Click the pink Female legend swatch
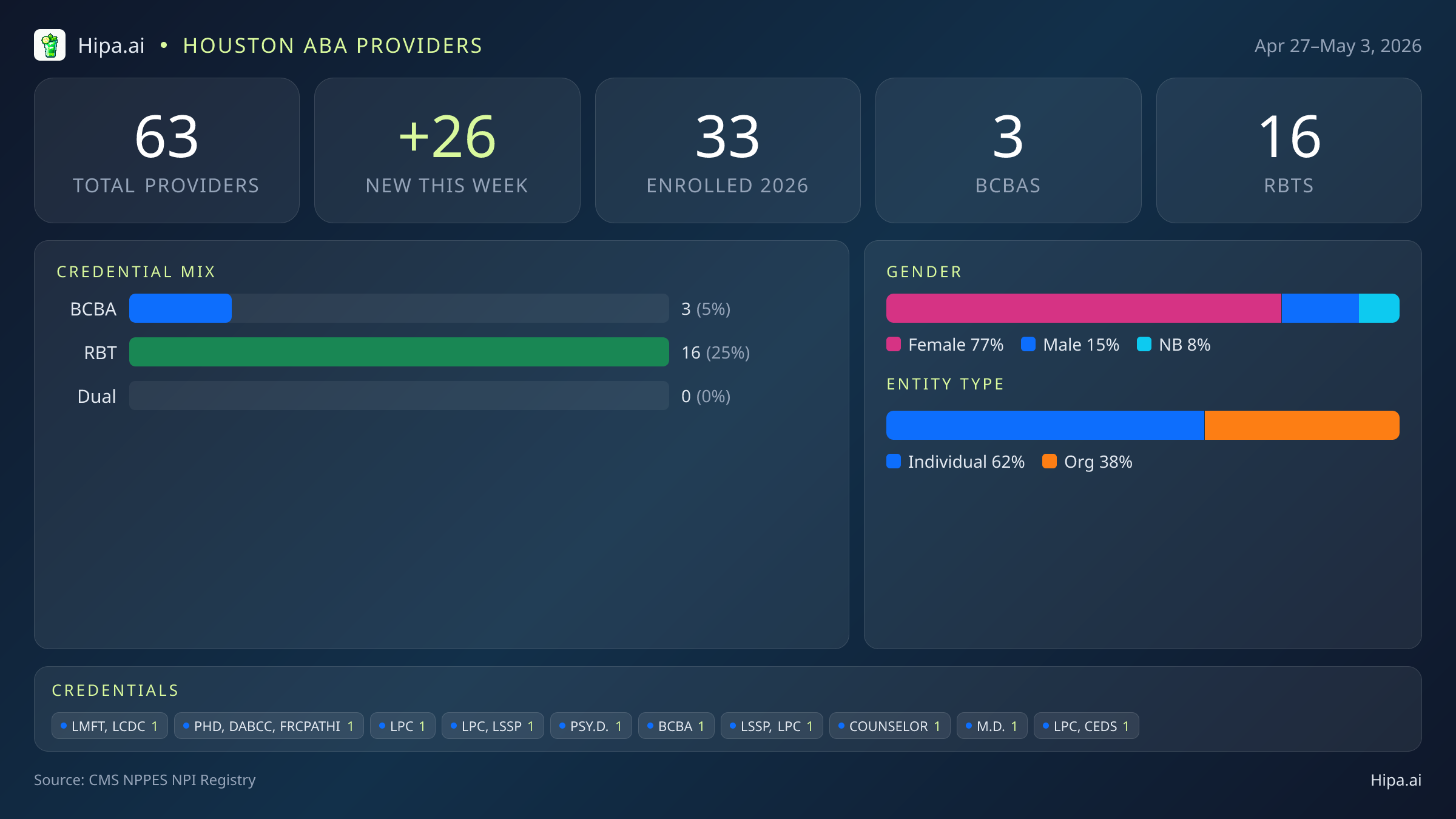Image resolution: width=1456 pixels, height=819 pixels. tap(894, 344)
